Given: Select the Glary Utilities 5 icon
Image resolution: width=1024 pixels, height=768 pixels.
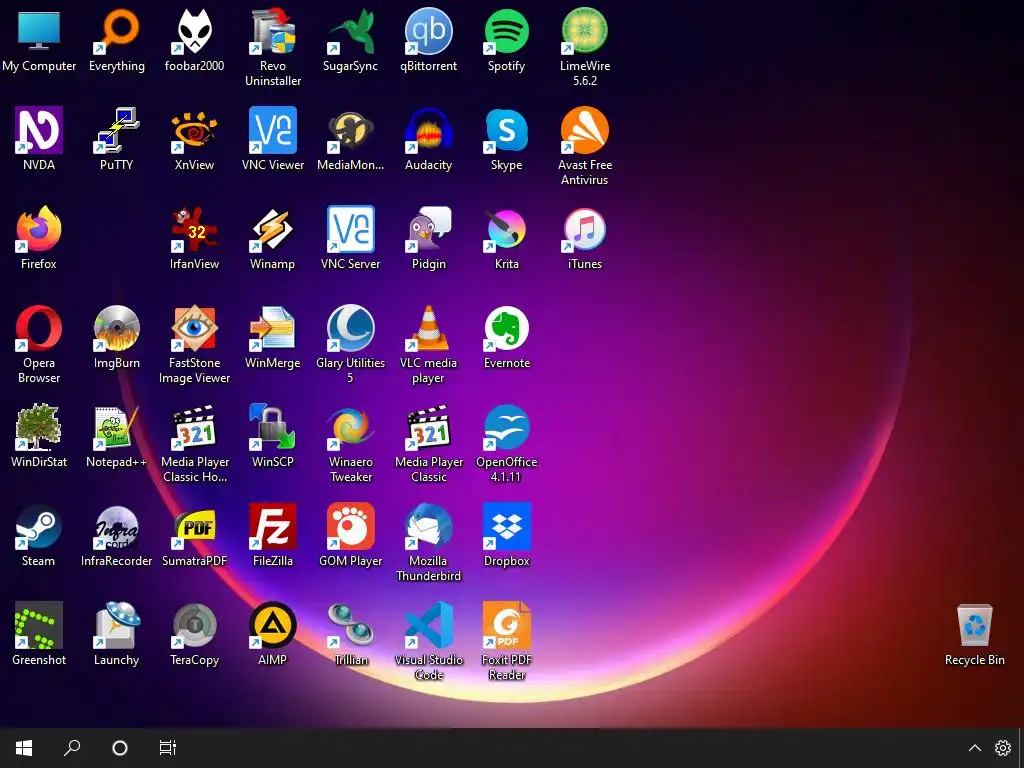Looking at the screenshot, I should pyautogui.click(x=351, y=328).
